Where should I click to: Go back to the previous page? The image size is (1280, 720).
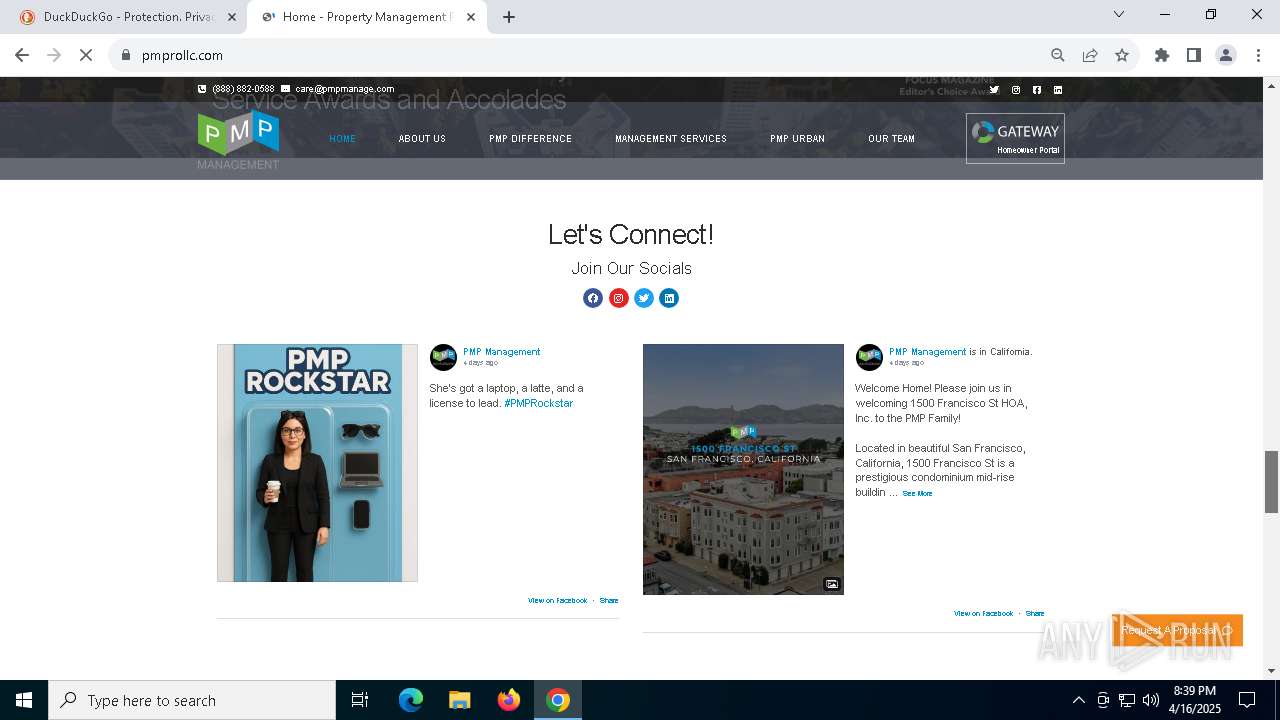[22, 55]
